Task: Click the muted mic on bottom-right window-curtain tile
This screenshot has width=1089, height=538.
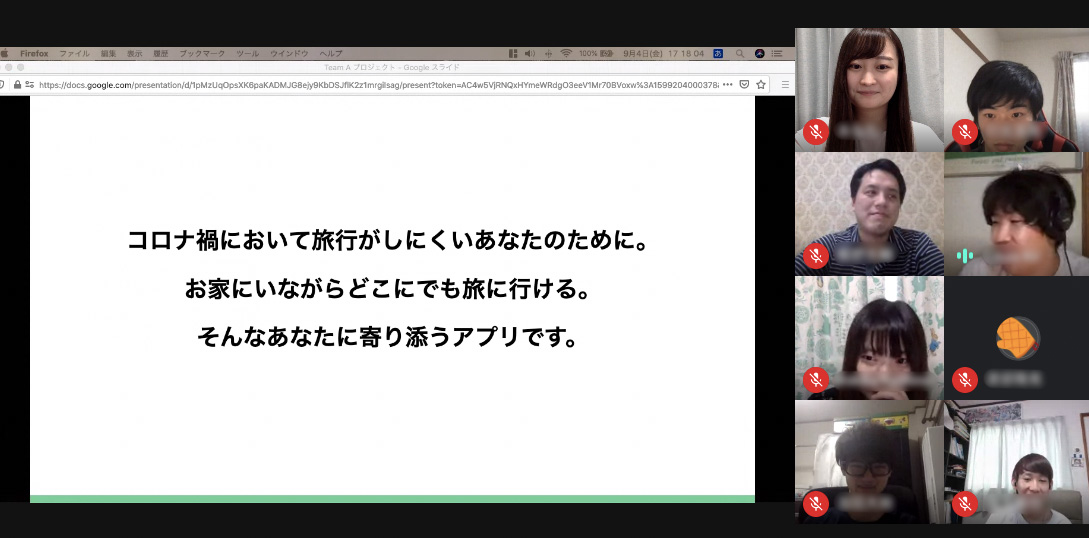Action: click(965, 503)
